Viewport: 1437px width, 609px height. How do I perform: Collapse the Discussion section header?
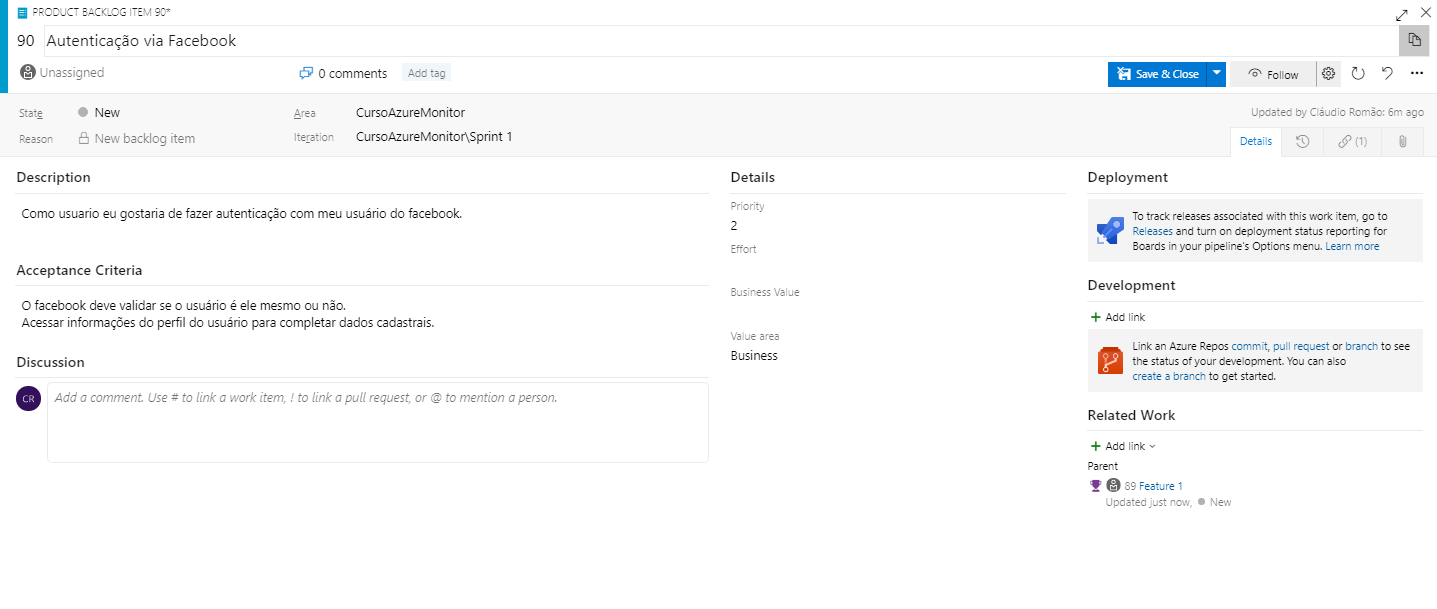coord(50,362)
